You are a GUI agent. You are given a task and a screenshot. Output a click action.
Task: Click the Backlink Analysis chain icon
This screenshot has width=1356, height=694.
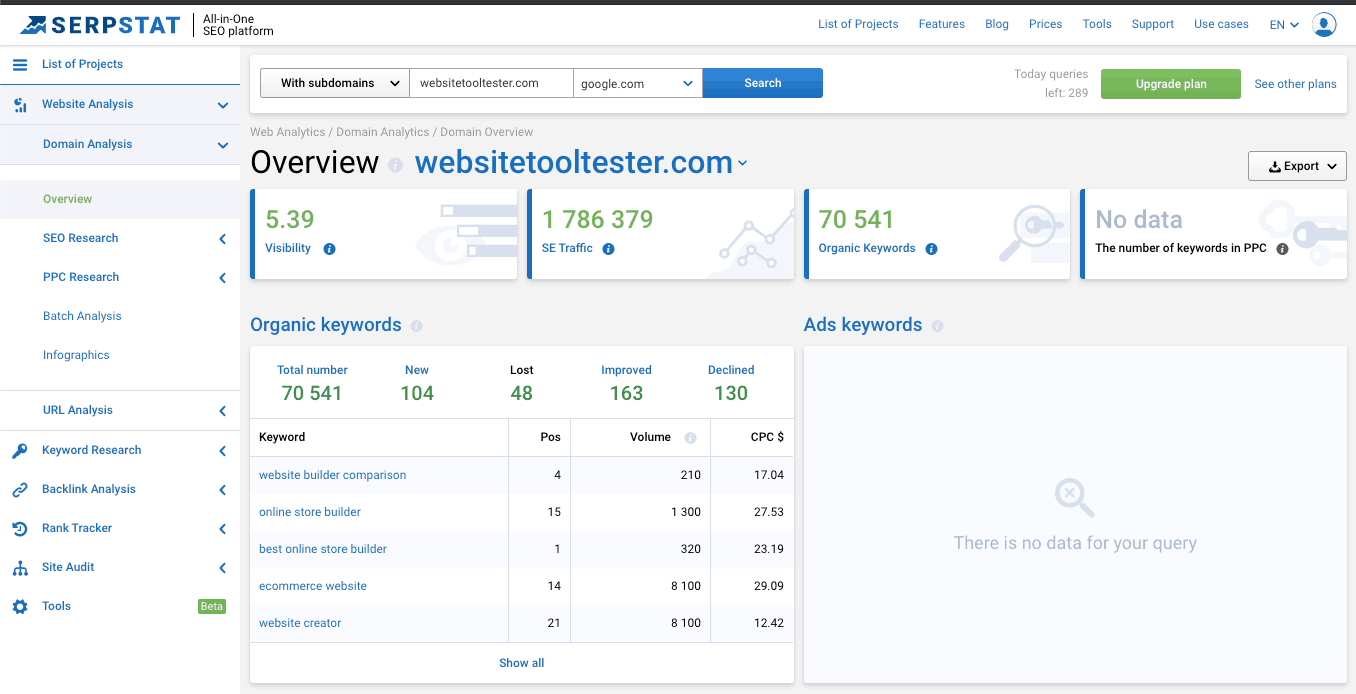coord(20,490)
